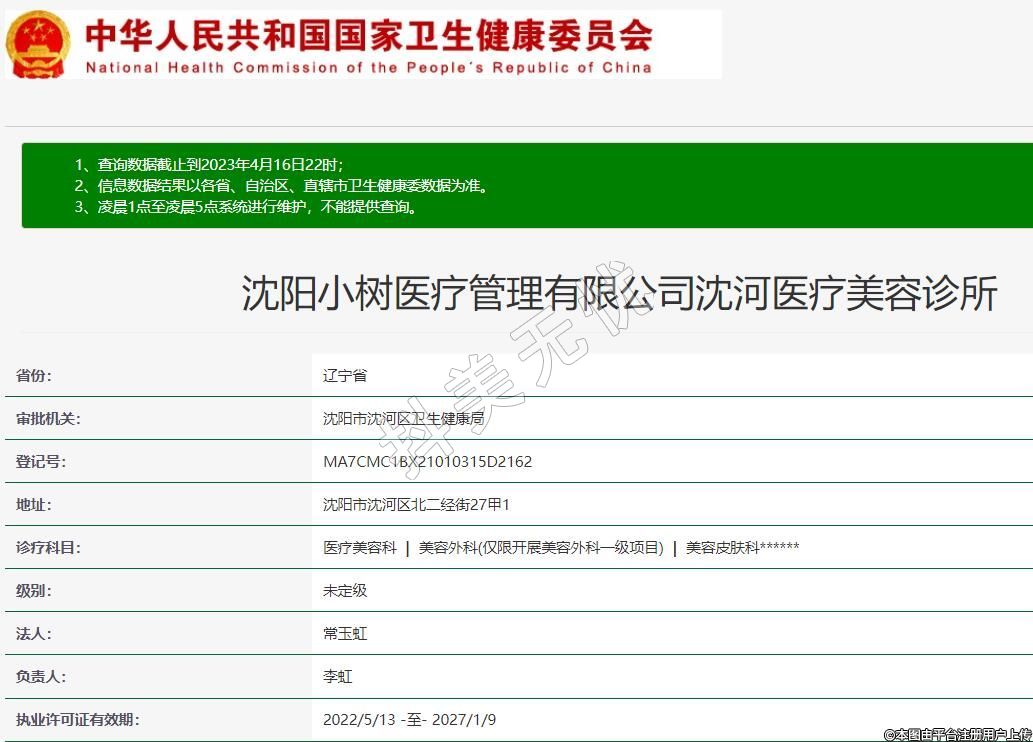Select the level value 未定级
This screenshot has height=742, width=1033.
(345, 591)
